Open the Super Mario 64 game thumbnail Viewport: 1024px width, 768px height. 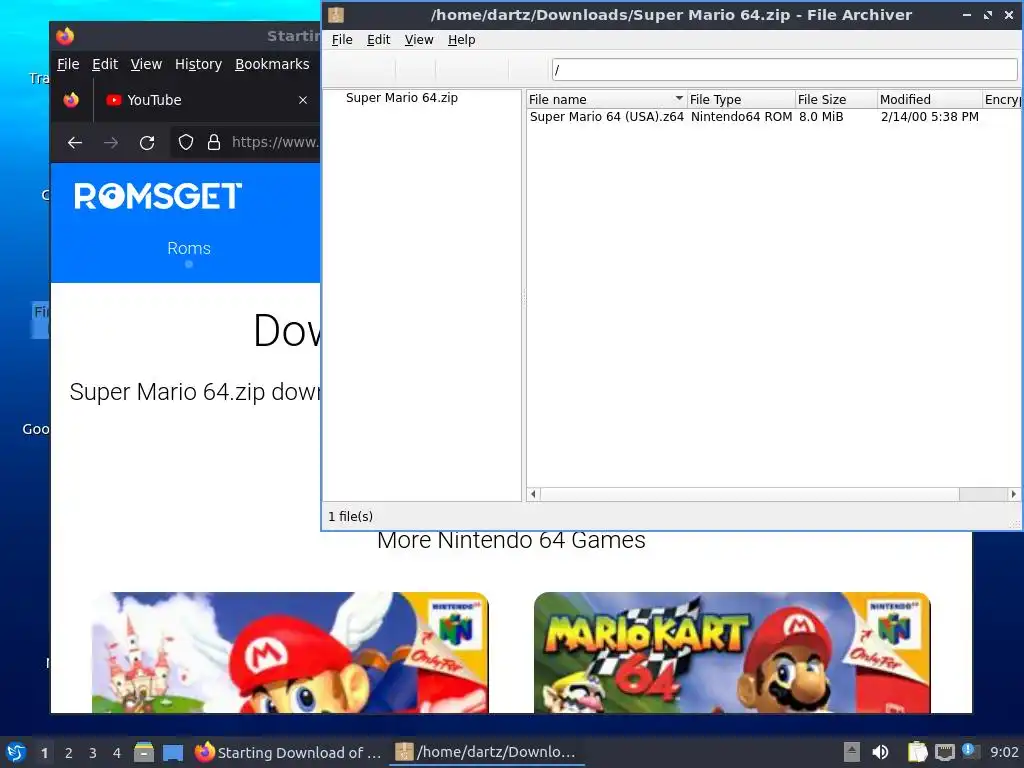point(290,652)
